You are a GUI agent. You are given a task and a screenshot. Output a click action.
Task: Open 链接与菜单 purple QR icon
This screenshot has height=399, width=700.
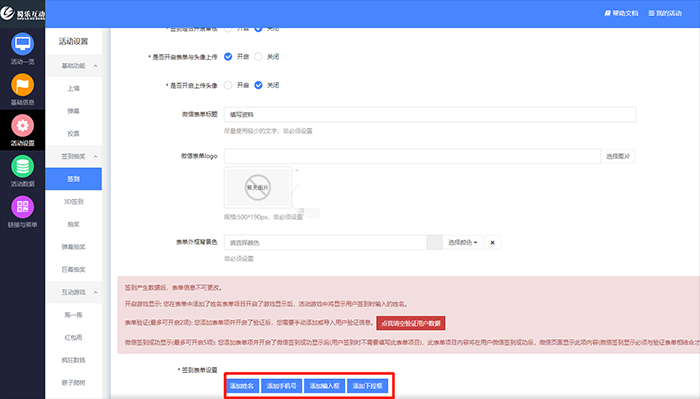(x=22, y=207)
